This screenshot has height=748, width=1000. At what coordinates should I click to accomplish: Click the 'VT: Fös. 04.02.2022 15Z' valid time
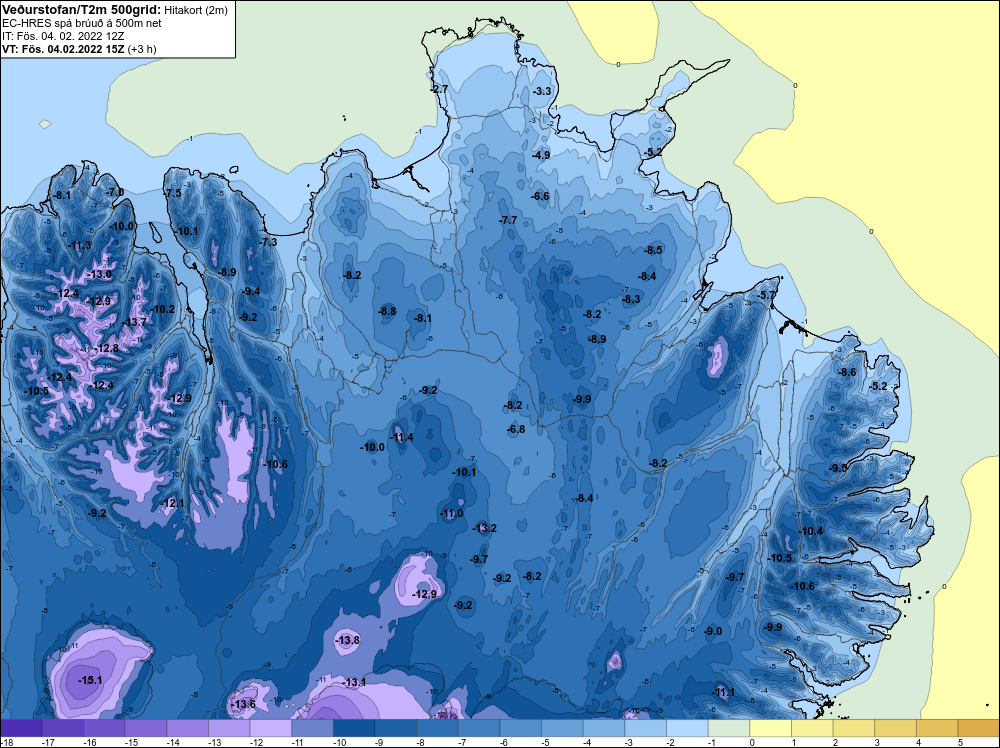[x=64, y=49]
